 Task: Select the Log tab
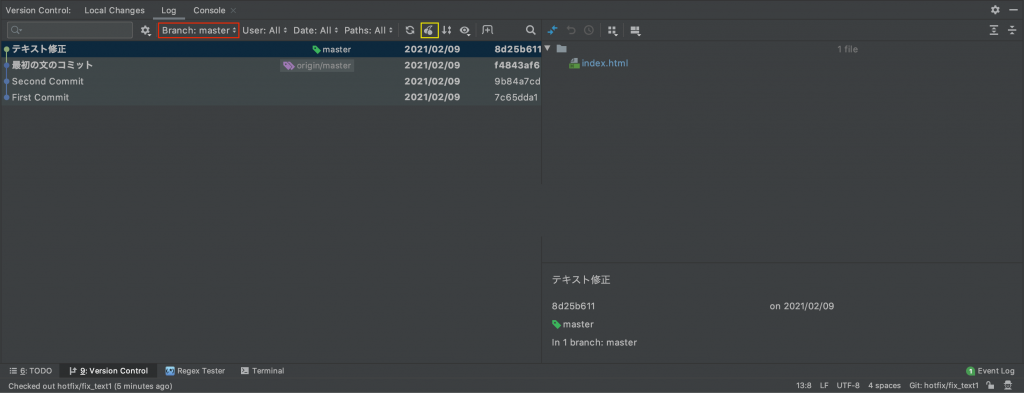pos(169,10)
